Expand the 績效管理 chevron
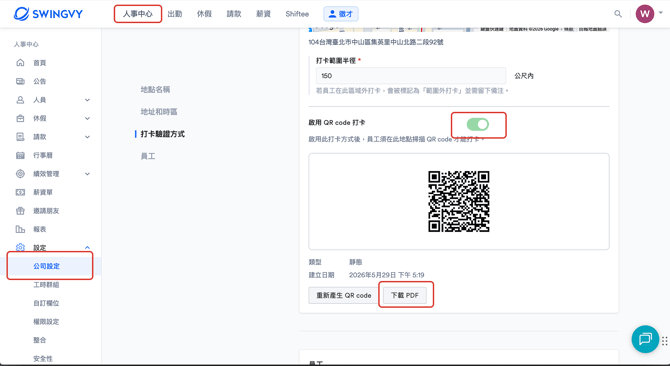Image resolution: width=670 pixels, height=366 pixels. click(x=87, y=174)
